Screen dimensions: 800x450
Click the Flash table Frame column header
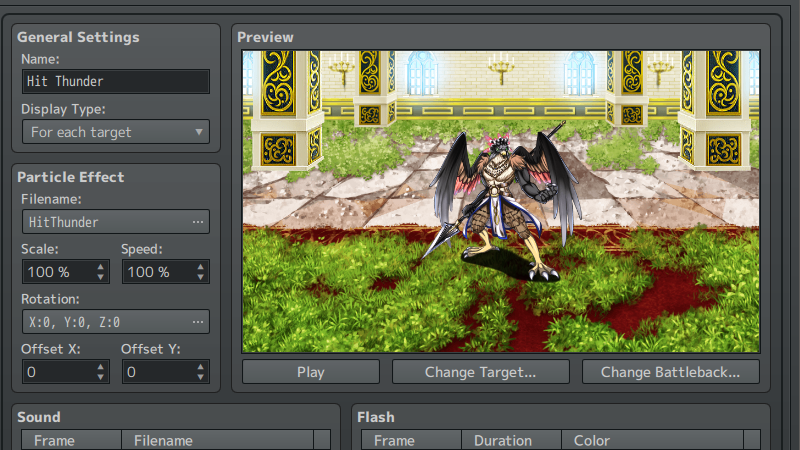411,440
